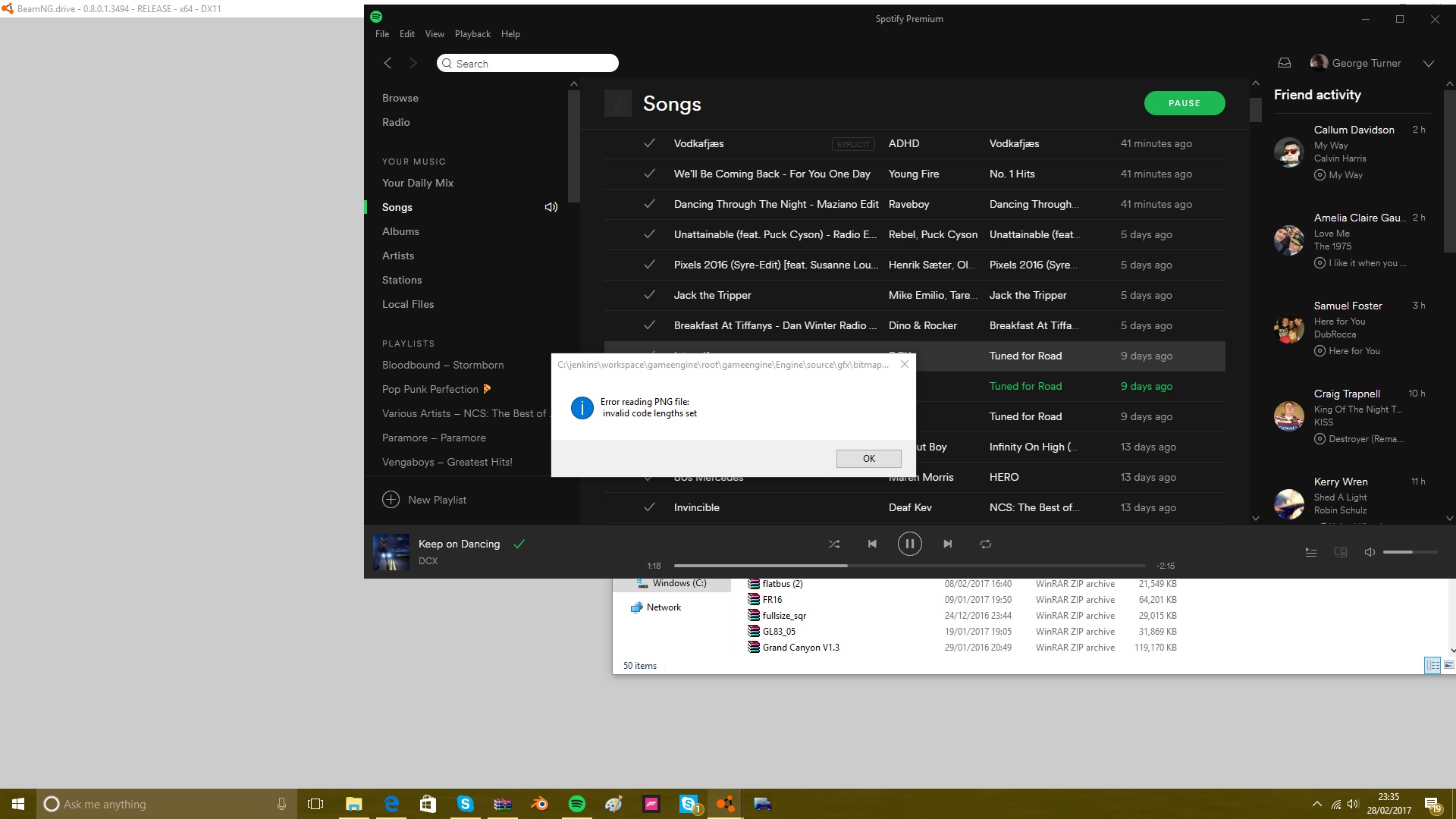This screenshot has height=819, width=1456.
Task: Click the green PAUSE button
Action: [x=1184, y=103]
